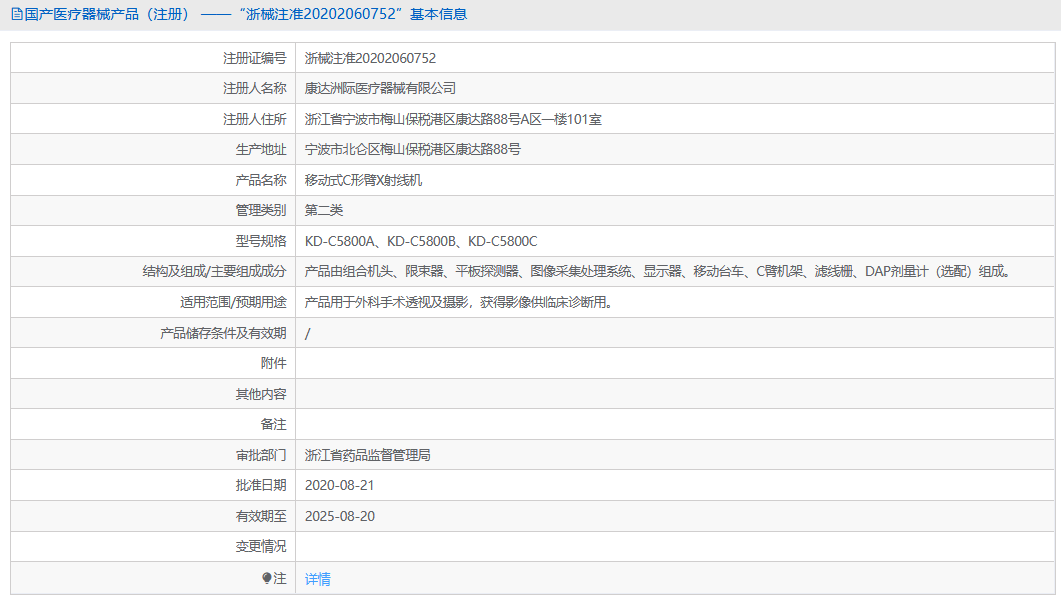1061x600 pixels.
Task: Click the small bullet icon beside 注
Action: [267, 578]
